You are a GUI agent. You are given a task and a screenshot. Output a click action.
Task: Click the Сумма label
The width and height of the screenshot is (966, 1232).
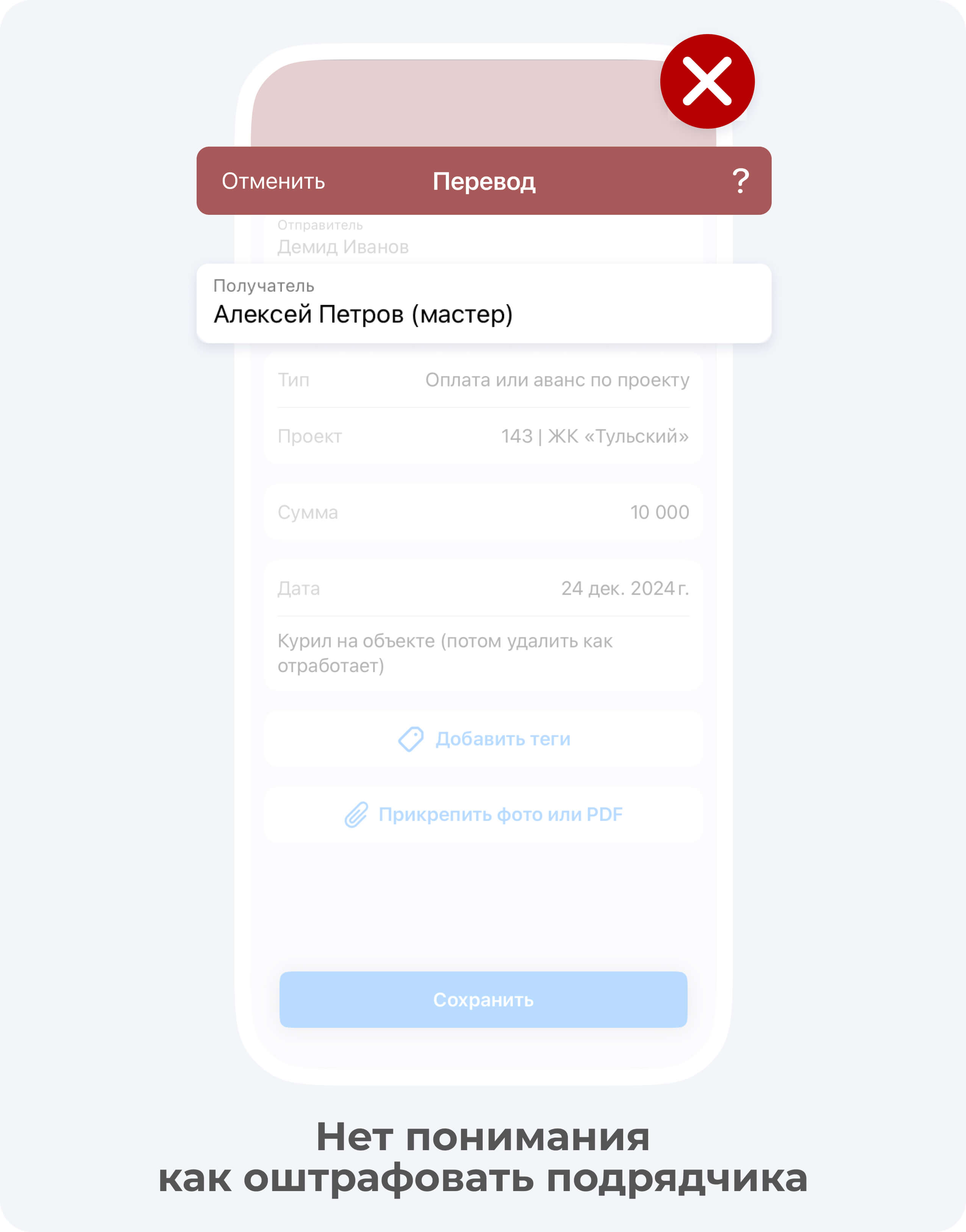point(308,512)
